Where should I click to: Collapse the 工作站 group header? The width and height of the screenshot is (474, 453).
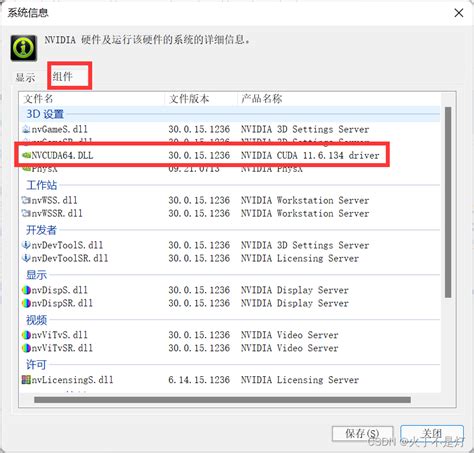(x=42, y=185)
